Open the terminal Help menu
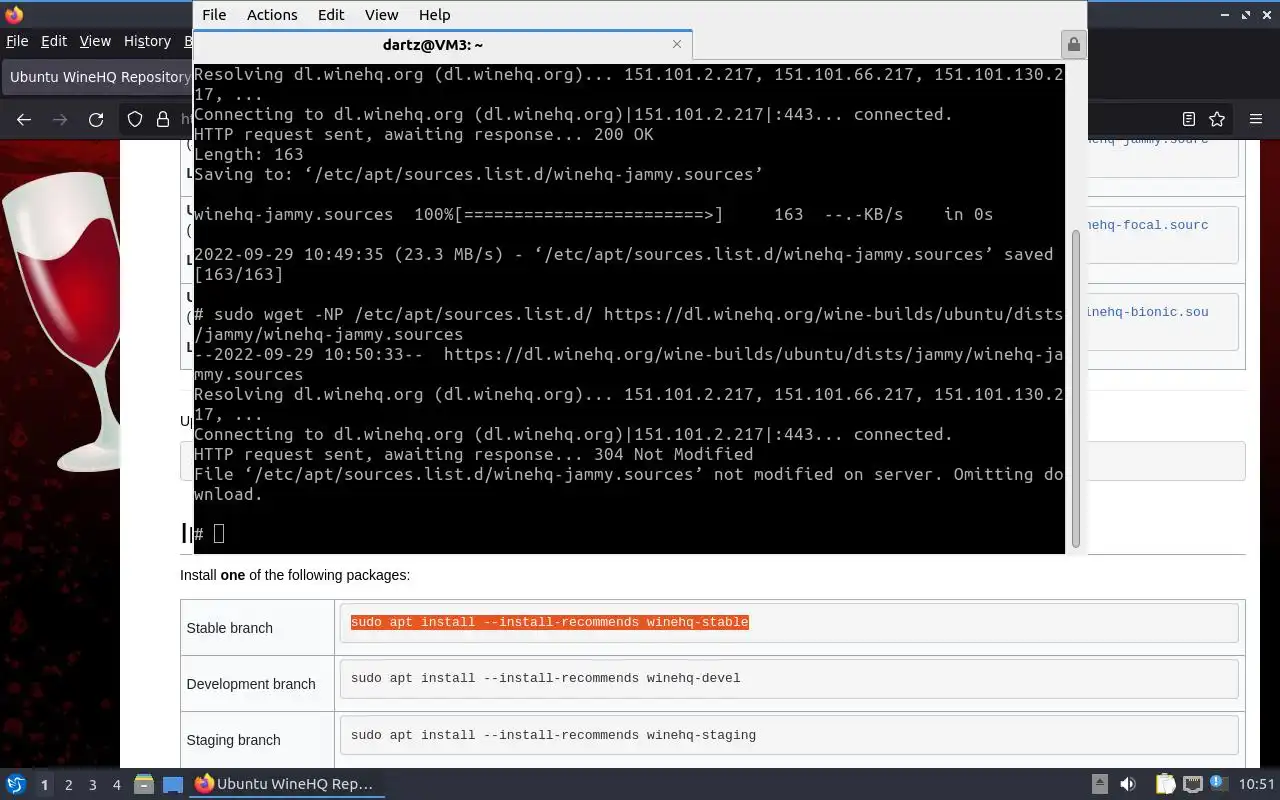The image size is (1280, 800). tap(434, 14)
